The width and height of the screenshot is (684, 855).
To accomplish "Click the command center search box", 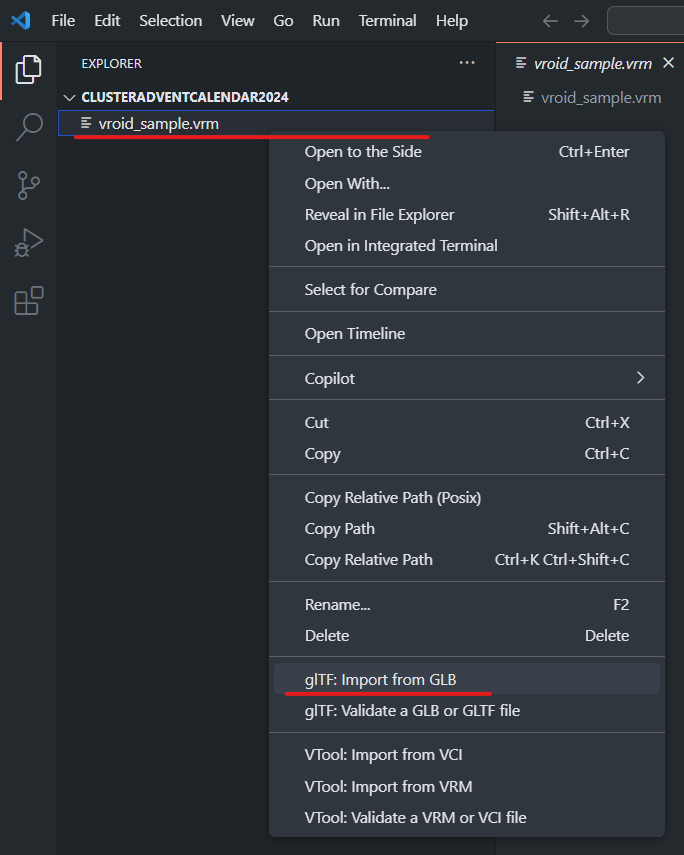I will tap(645, 21).
